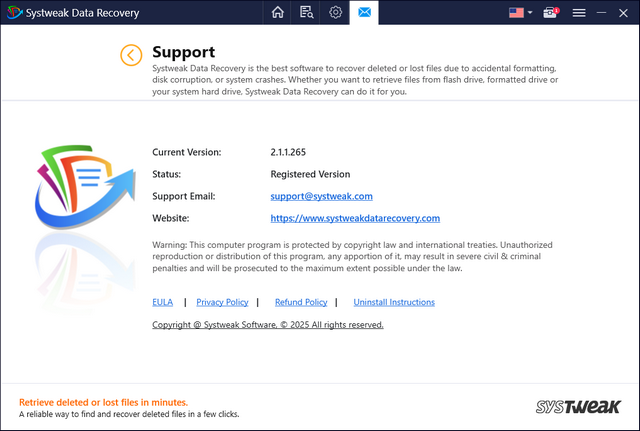Click the support@systweak.com email link

click(321, 196)
